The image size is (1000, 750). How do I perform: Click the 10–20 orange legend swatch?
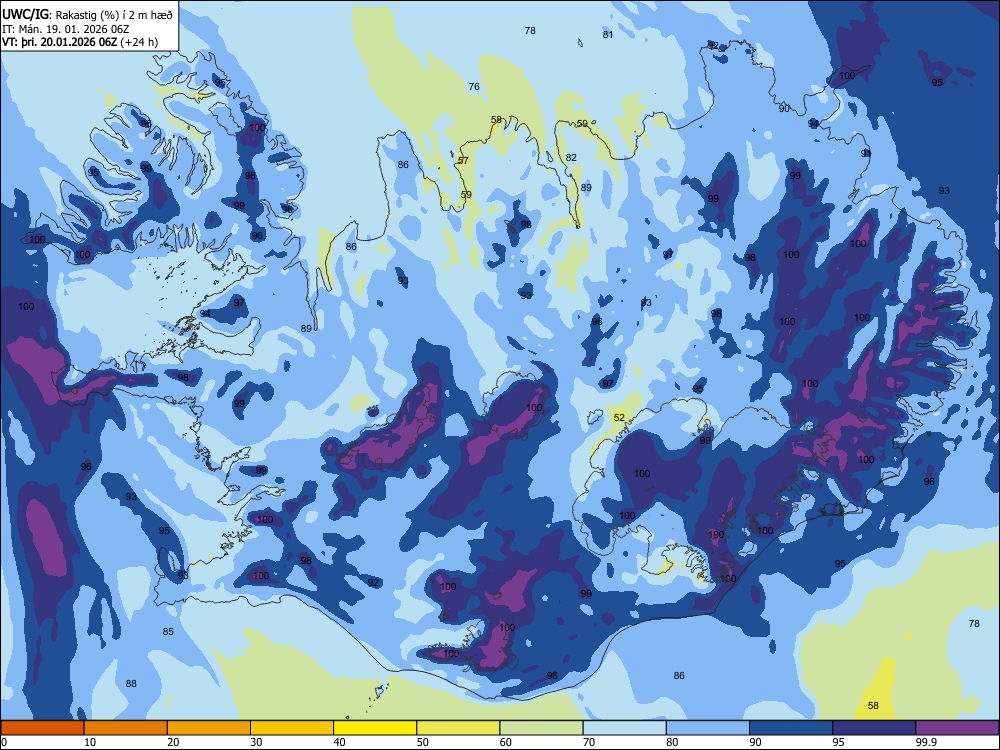[126, 728]
